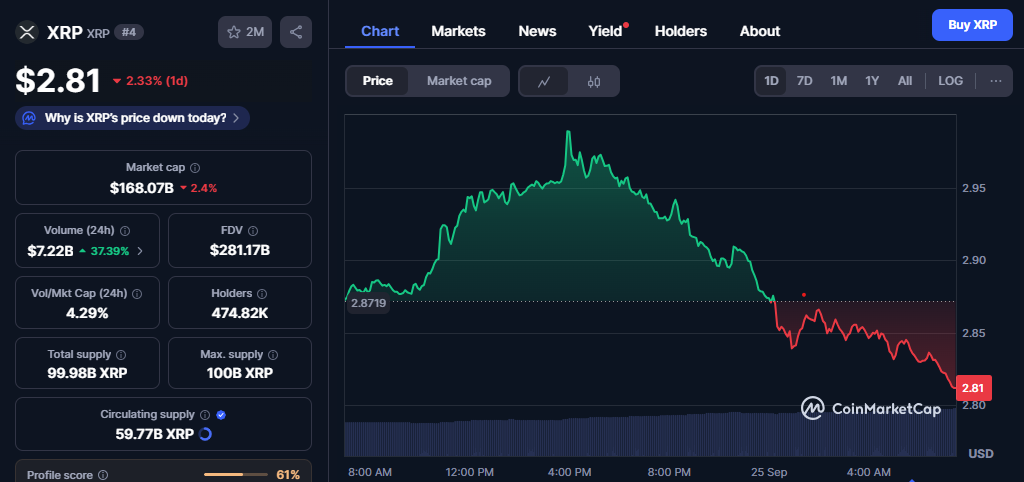Click the red news marker on chart
Viewport: 1024px width, 482px height.
click(803, 295)
